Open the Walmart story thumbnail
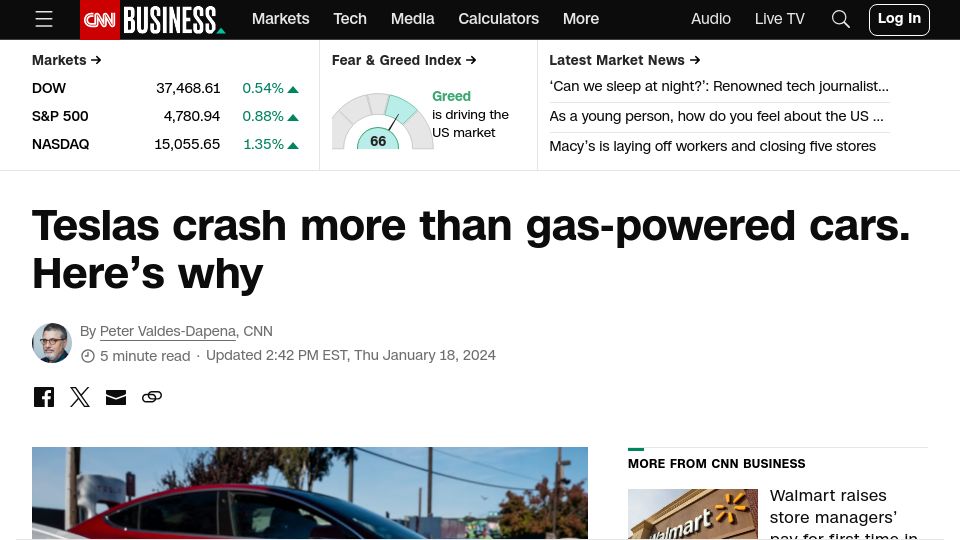Screen dimensions: 960x540 point(692,514)
